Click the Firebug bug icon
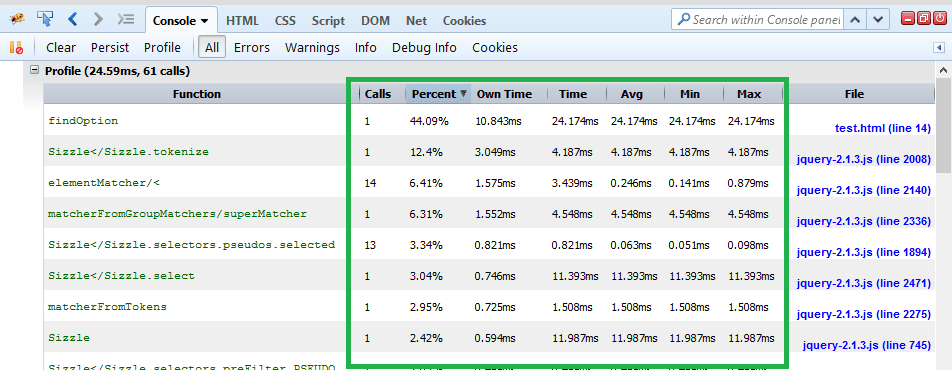952x370 pixels. coord(18,19)
